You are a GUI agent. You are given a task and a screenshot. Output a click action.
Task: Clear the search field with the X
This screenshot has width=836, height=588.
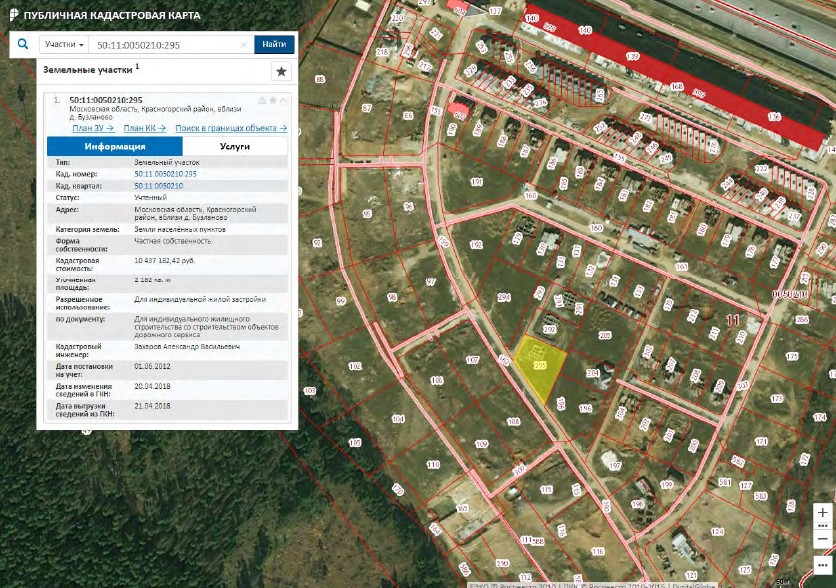coord(244,45)
